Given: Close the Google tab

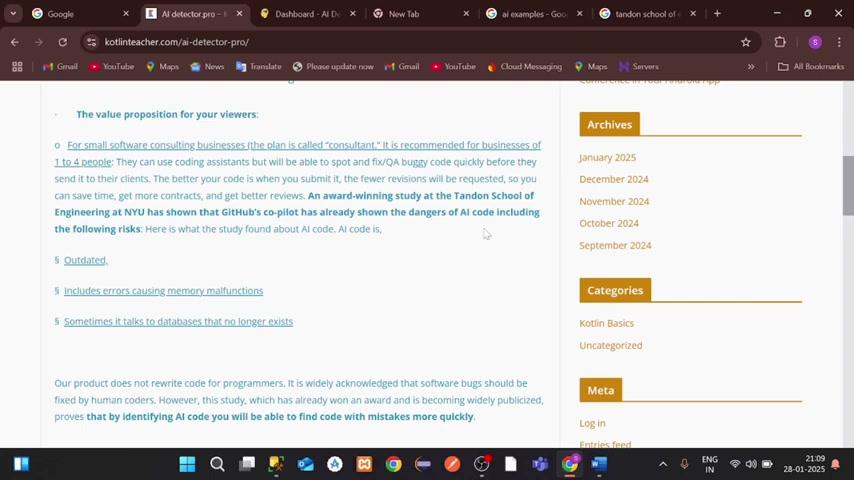Looking at the screenshot, I should click(x=126, y=14).
